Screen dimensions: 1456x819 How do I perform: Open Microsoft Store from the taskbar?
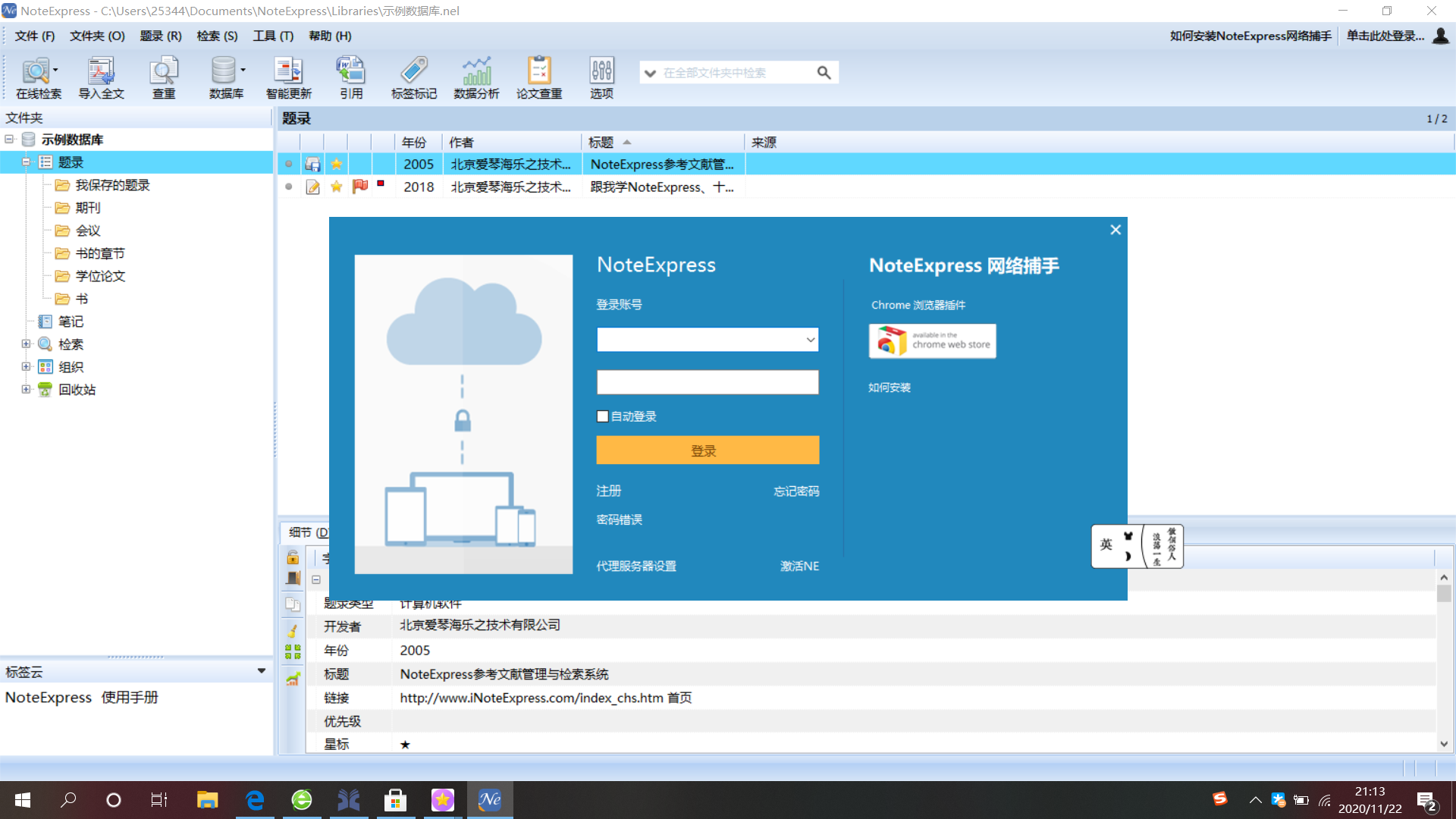395,799
